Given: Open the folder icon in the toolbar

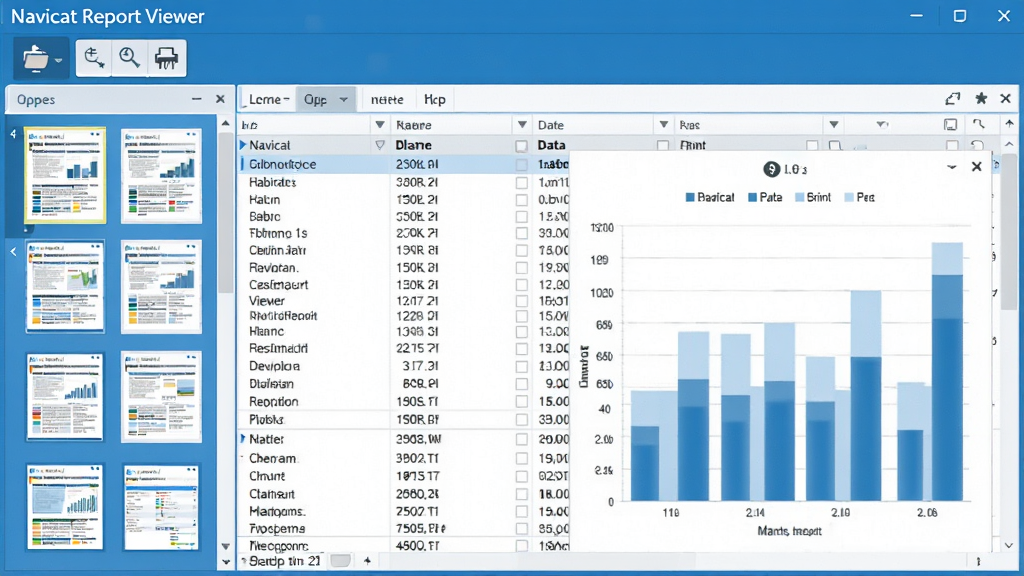Looking at the screenshot, I should [35, 59].
